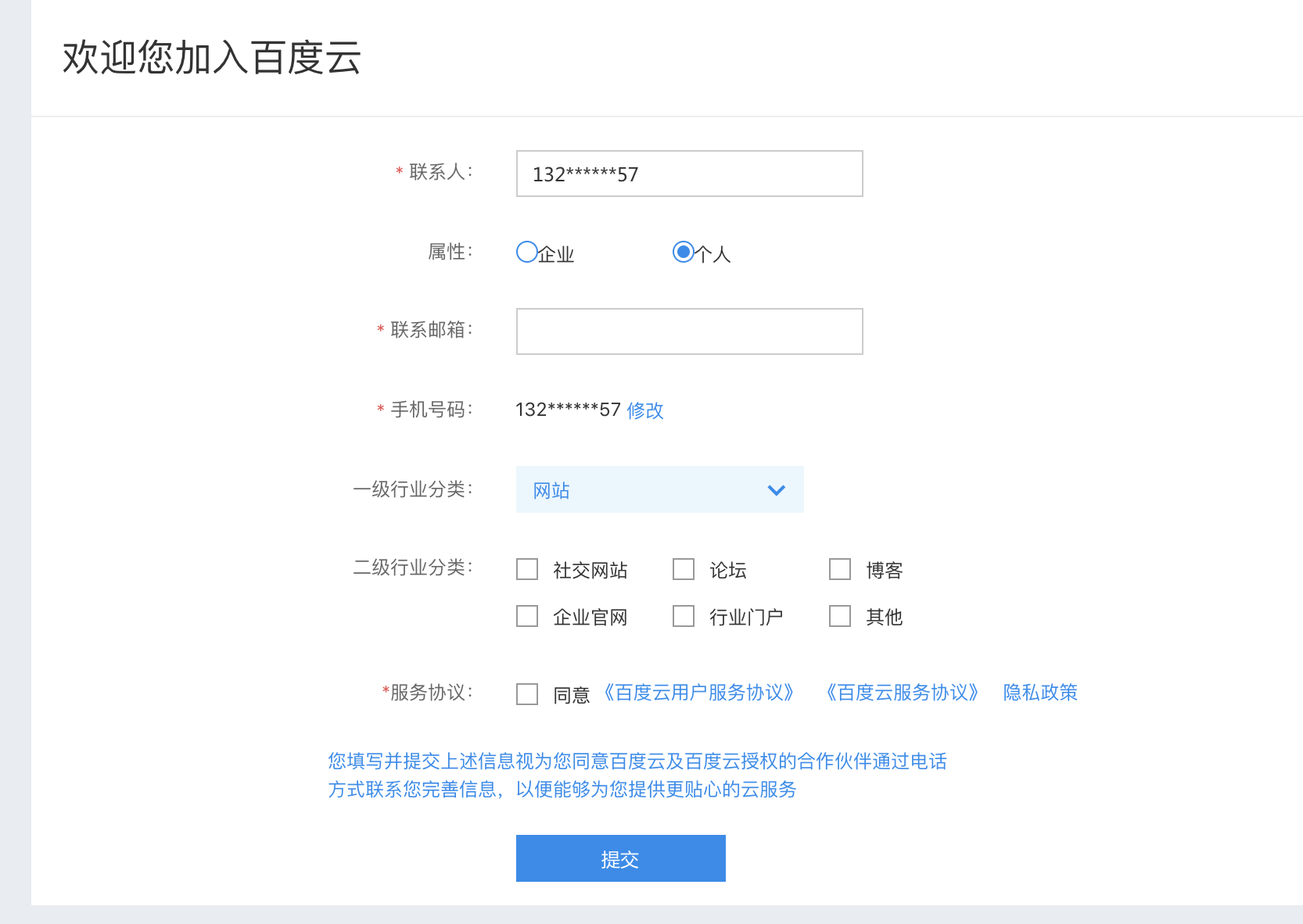This screenshot has height=924, width=1303.
Task: Check the 其他 checkbox
Action: [840, 616]
